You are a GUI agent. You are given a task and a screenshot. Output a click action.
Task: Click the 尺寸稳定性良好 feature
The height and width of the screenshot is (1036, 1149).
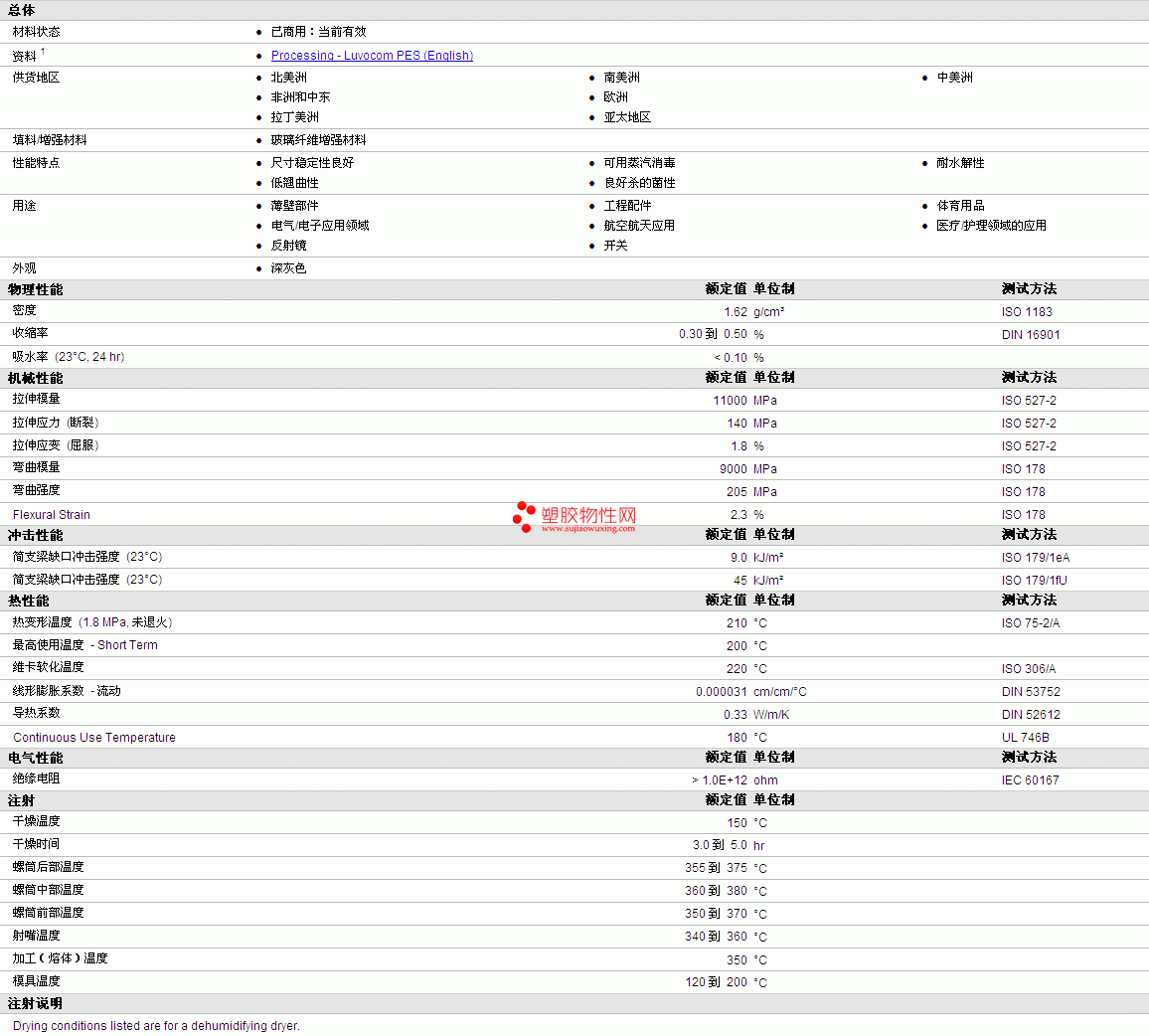point(312,163)
